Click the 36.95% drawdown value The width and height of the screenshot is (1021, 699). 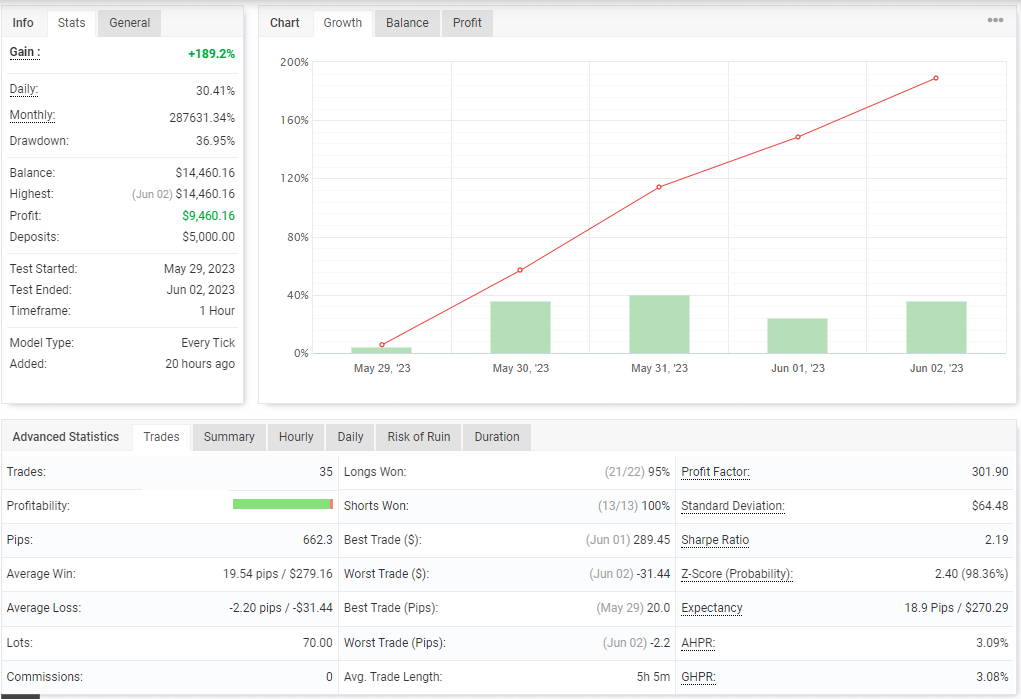[216, 141]
